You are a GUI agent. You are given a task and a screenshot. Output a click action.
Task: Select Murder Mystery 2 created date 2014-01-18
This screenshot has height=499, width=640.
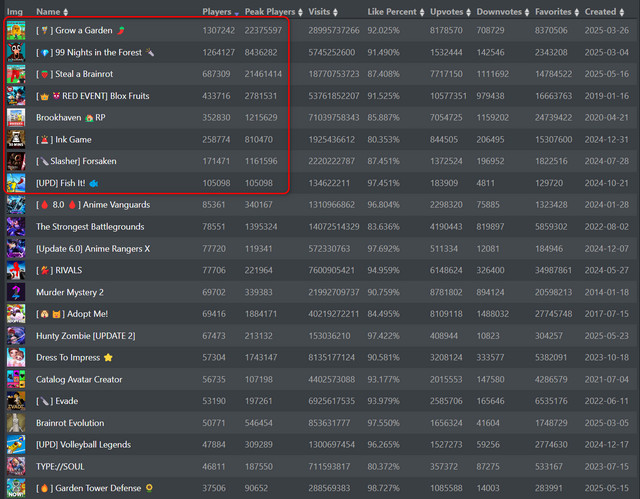[607, 293]
